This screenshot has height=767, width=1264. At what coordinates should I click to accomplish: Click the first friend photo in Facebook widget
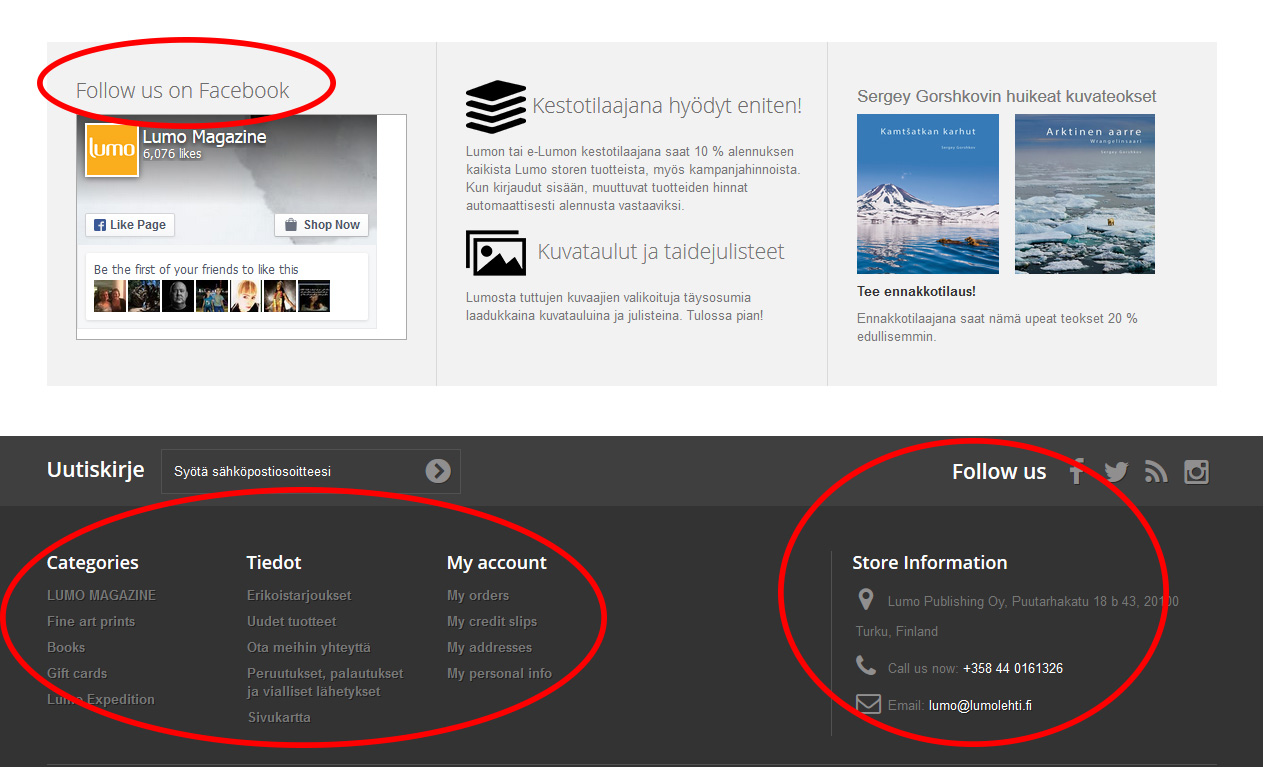[110, 296]
